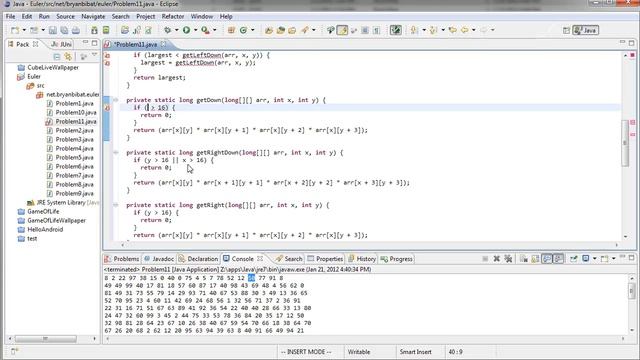
Task: Click the Run External Tools icon
Action: click(x=205, y=30)
